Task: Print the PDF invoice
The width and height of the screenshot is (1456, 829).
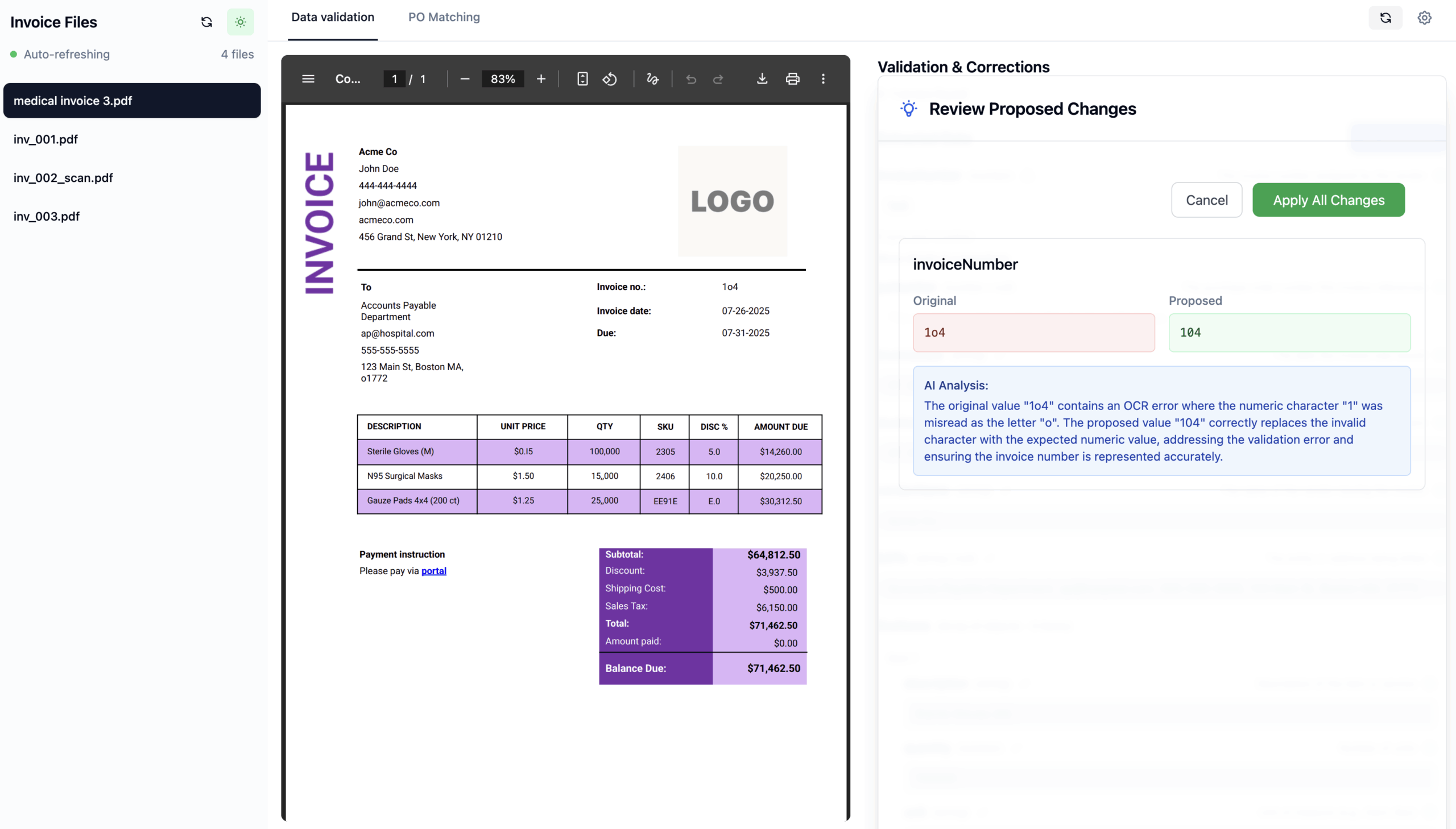Action: click(793, 79)
